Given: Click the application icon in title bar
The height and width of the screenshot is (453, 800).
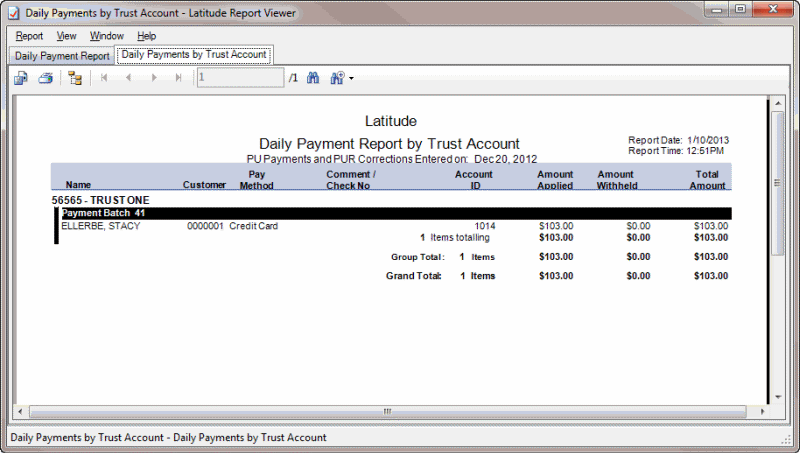Looking at the screenshot, I should coord(14,13).
